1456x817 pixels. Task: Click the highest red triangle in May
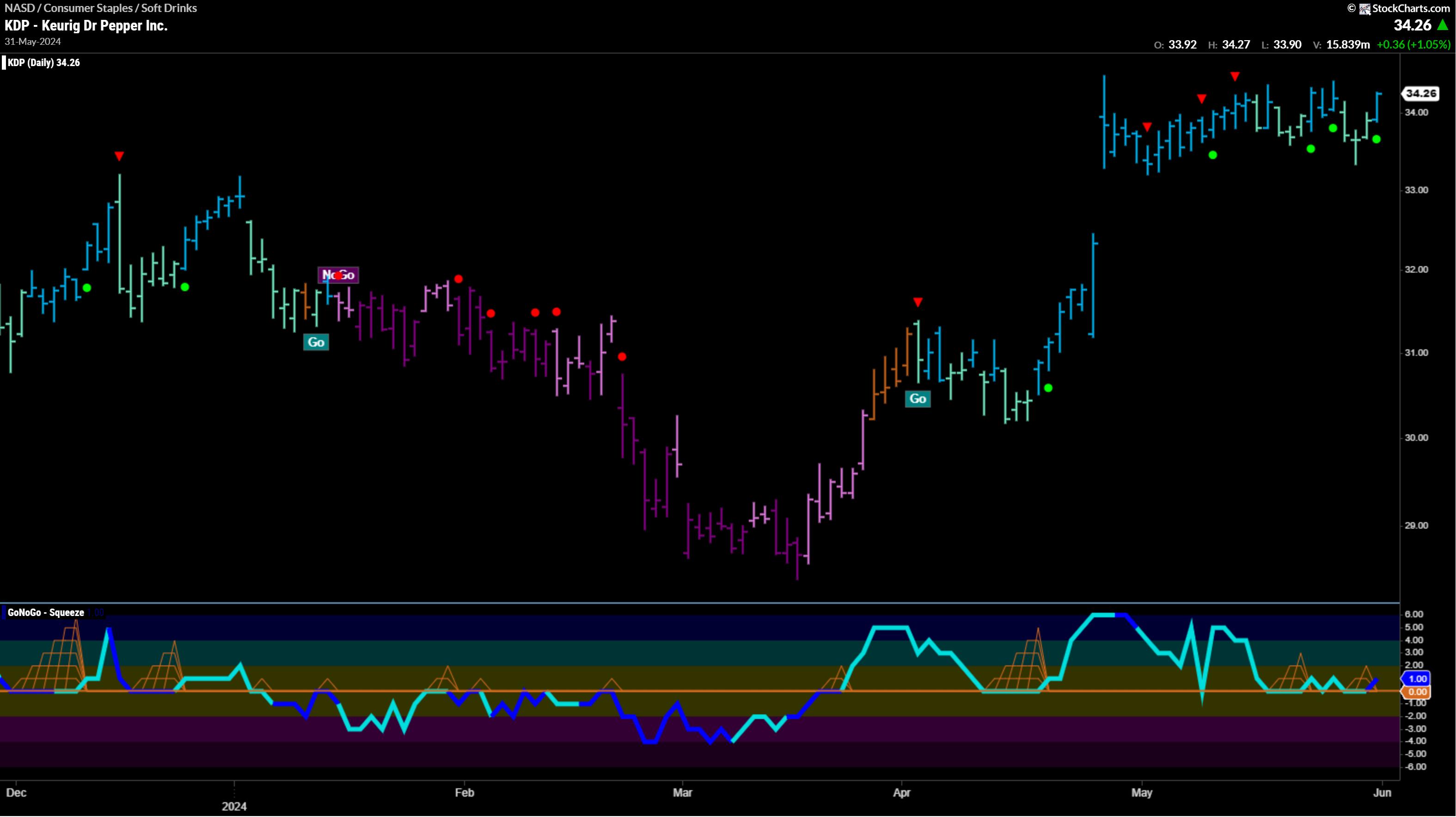point(1235,76)
